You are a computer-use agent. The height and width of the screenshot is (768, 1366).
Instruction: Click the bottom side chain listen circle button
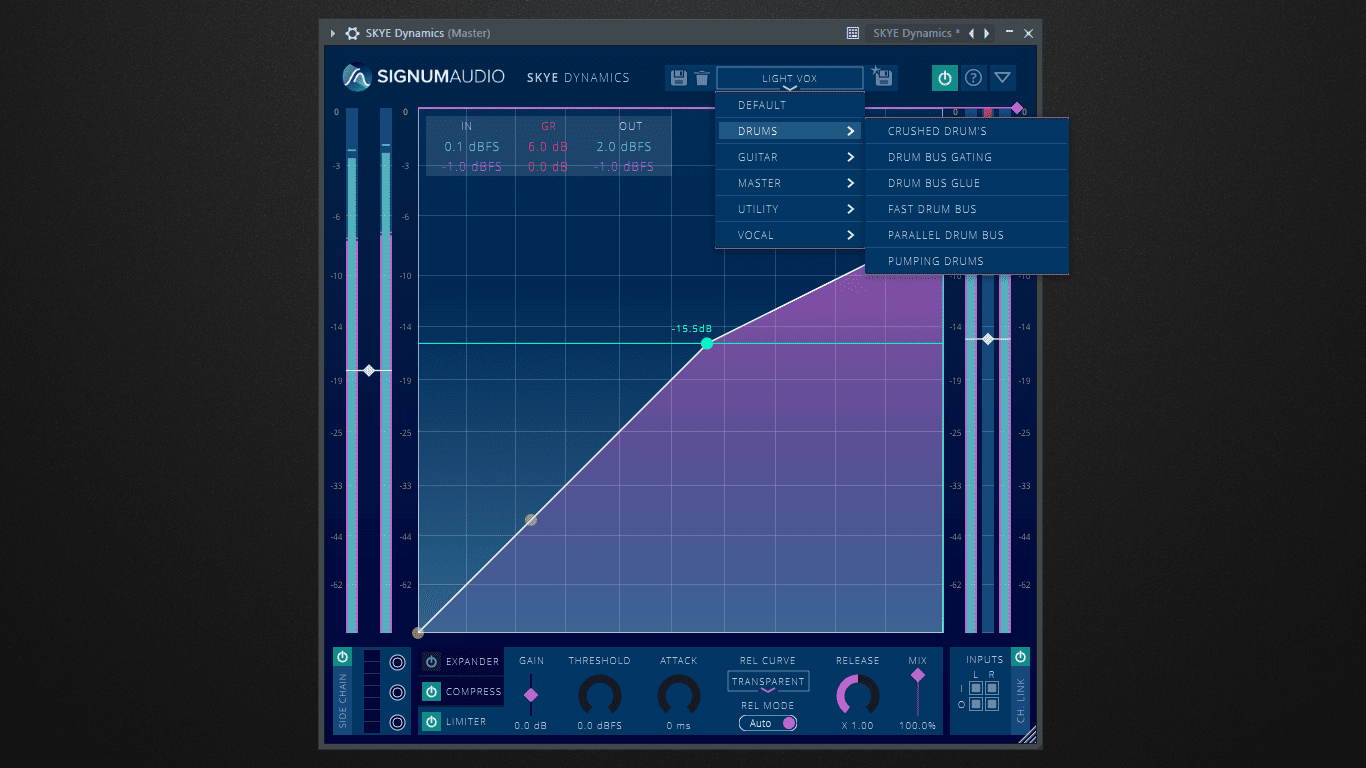point(397,722)
